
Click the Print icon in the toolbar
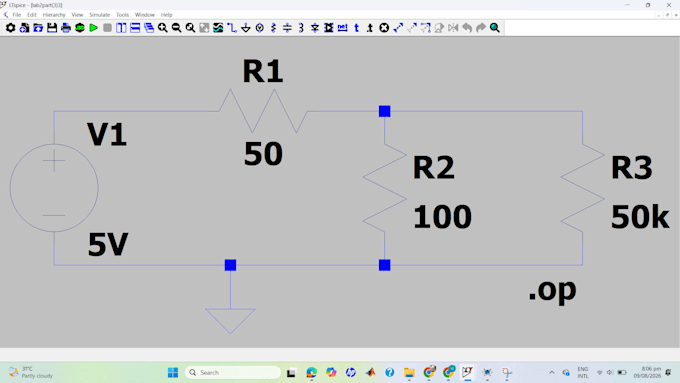click(x=66, y=28)
